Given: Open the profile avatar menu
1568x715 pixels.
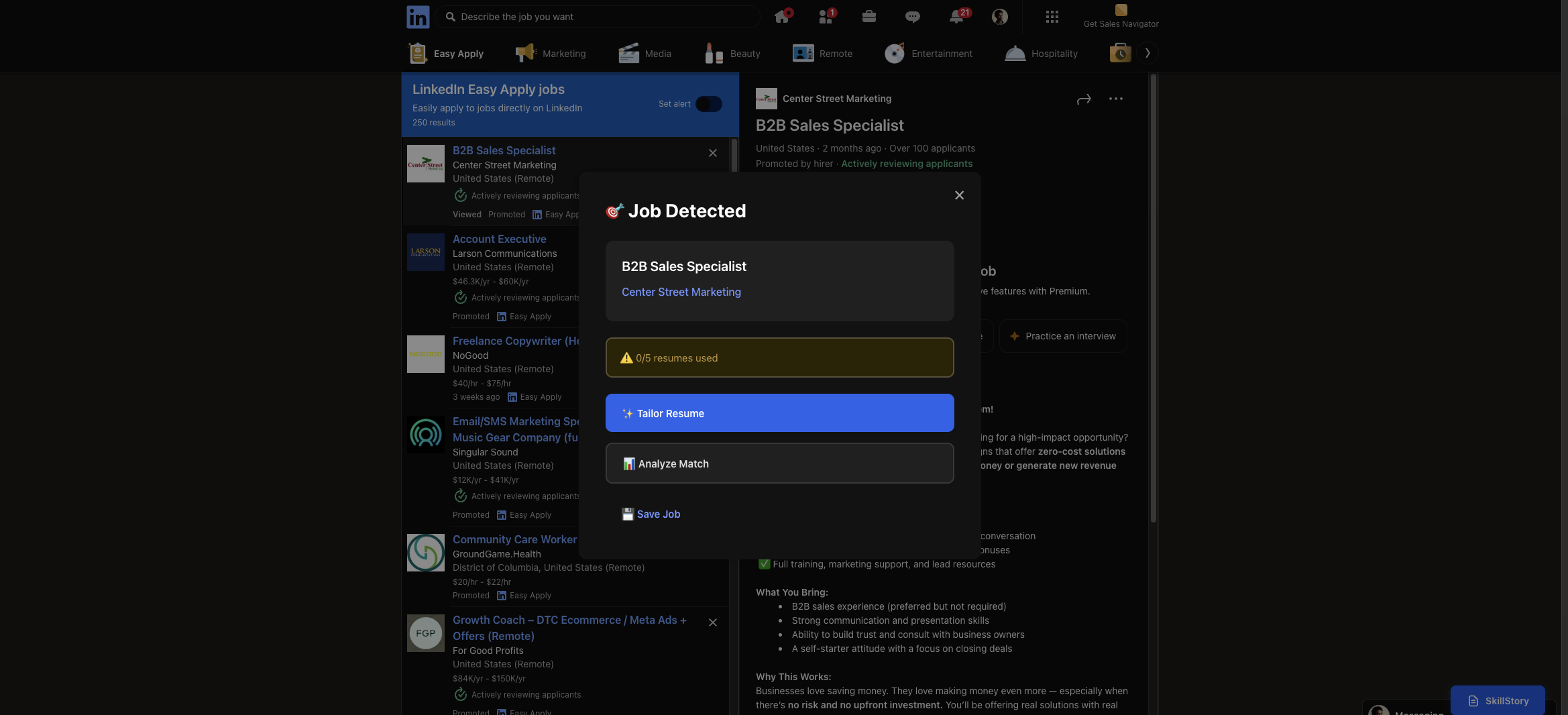Looking at the screenshot, I should 1000,17.
